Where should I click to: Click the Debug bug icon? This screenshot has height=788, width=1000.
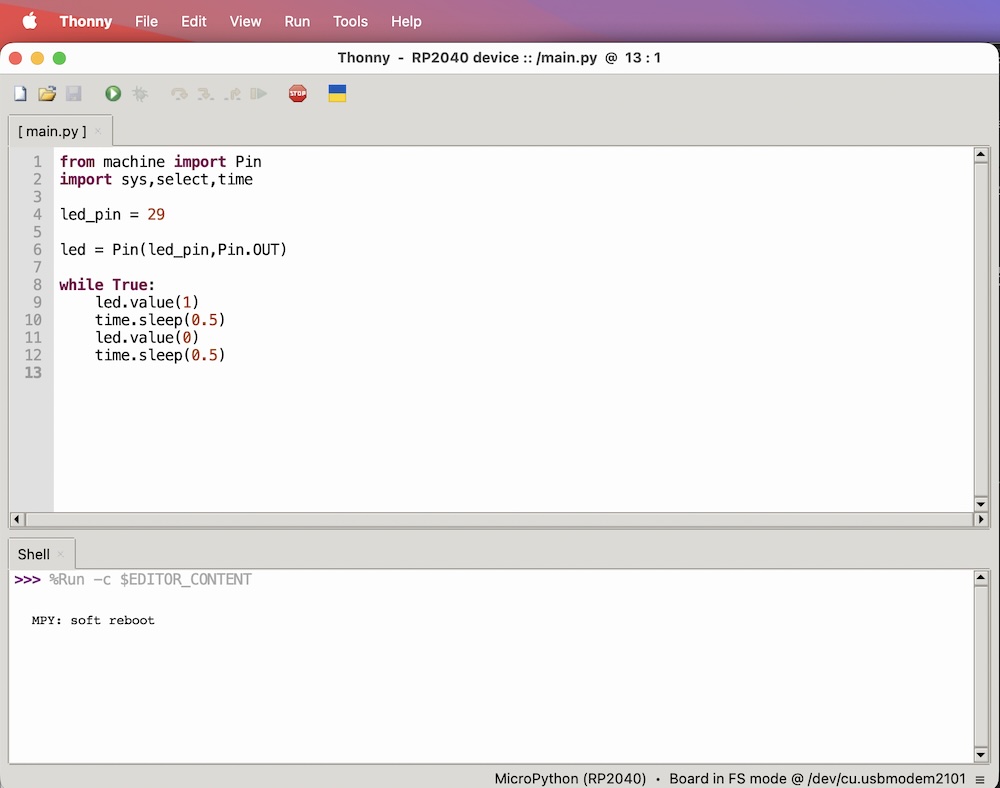140,94
